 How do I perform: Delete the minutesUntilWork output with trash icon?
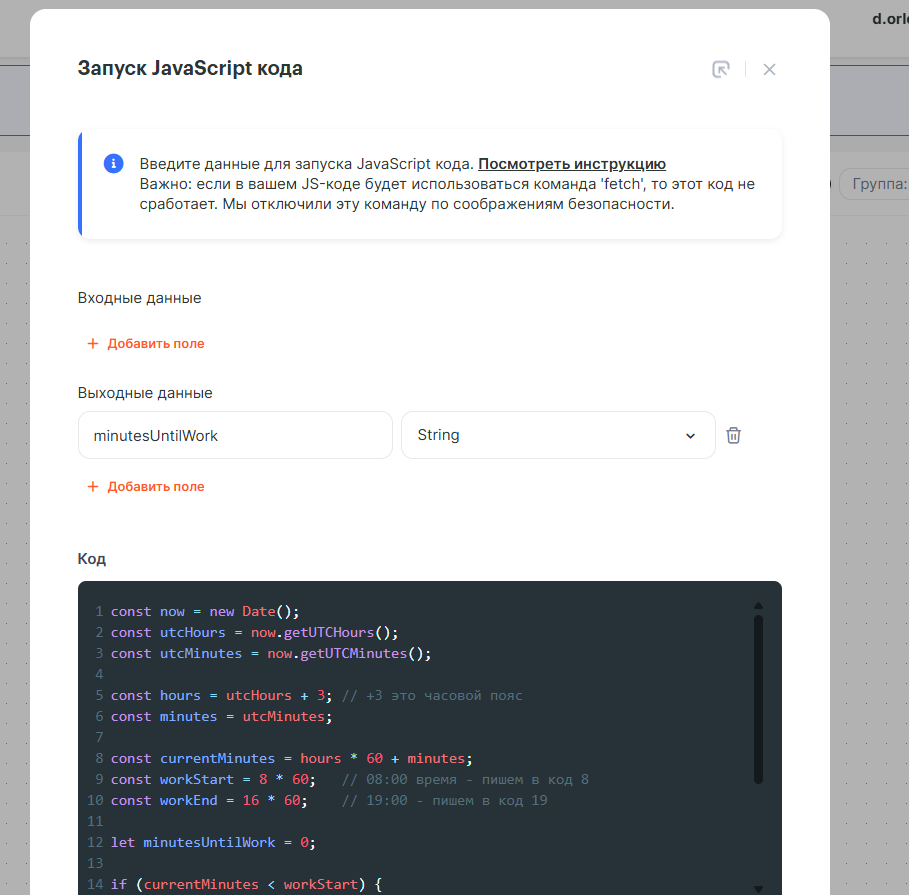pos(733,435)
